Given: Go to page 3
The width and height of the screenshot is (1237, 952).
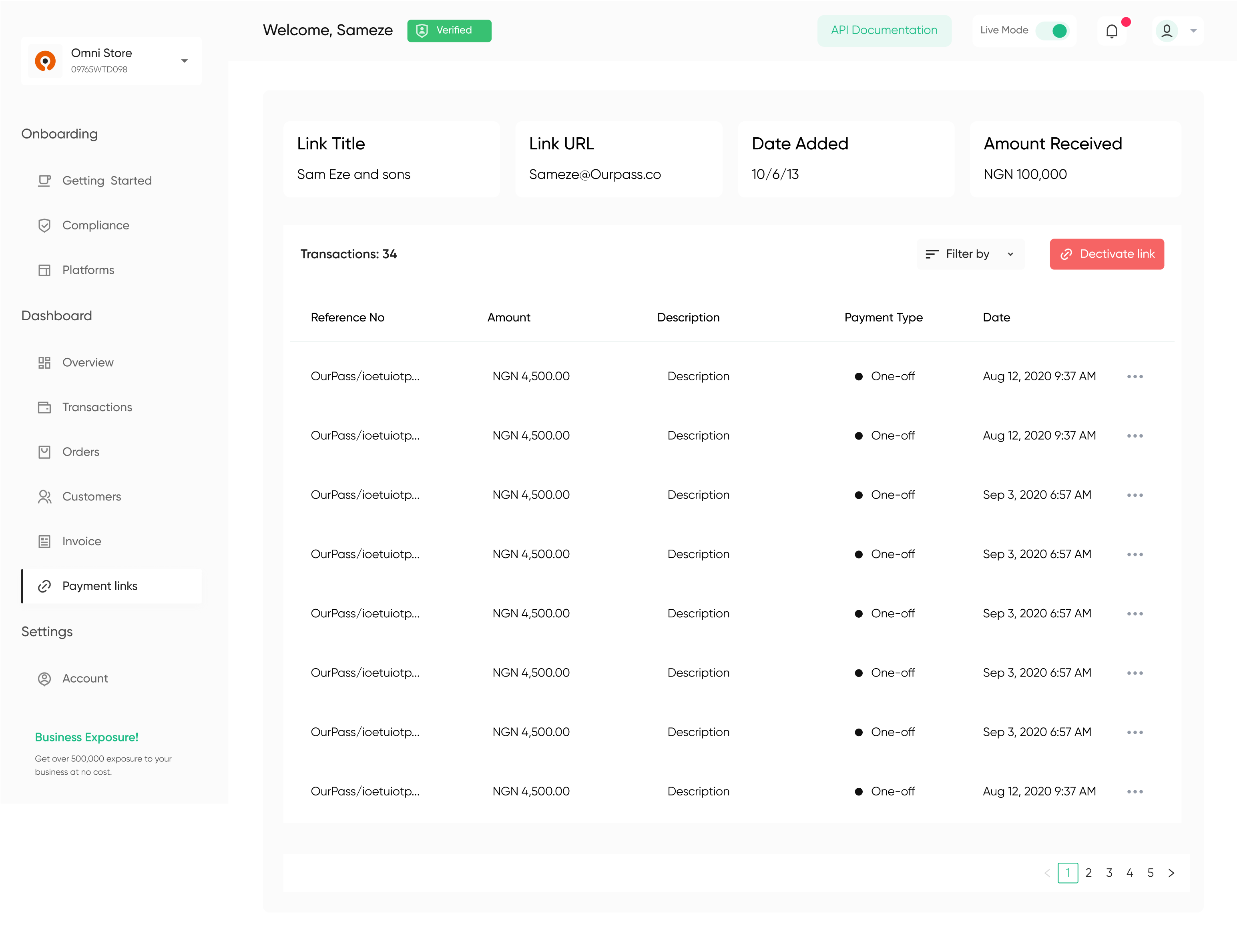Looking at the screenshot, I should click(x=1109, y=873).
